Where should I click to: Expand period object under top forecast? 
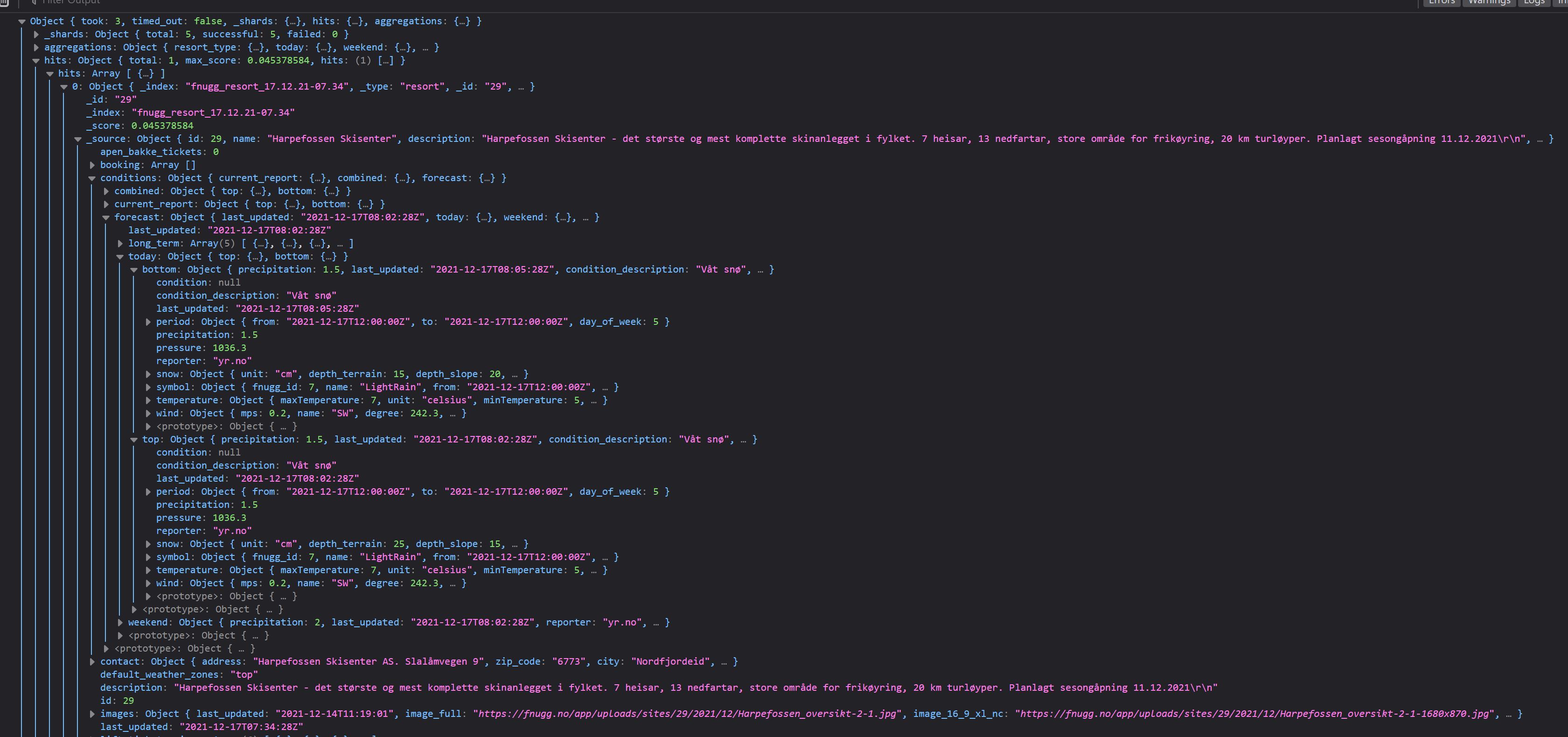coord(148,492)
